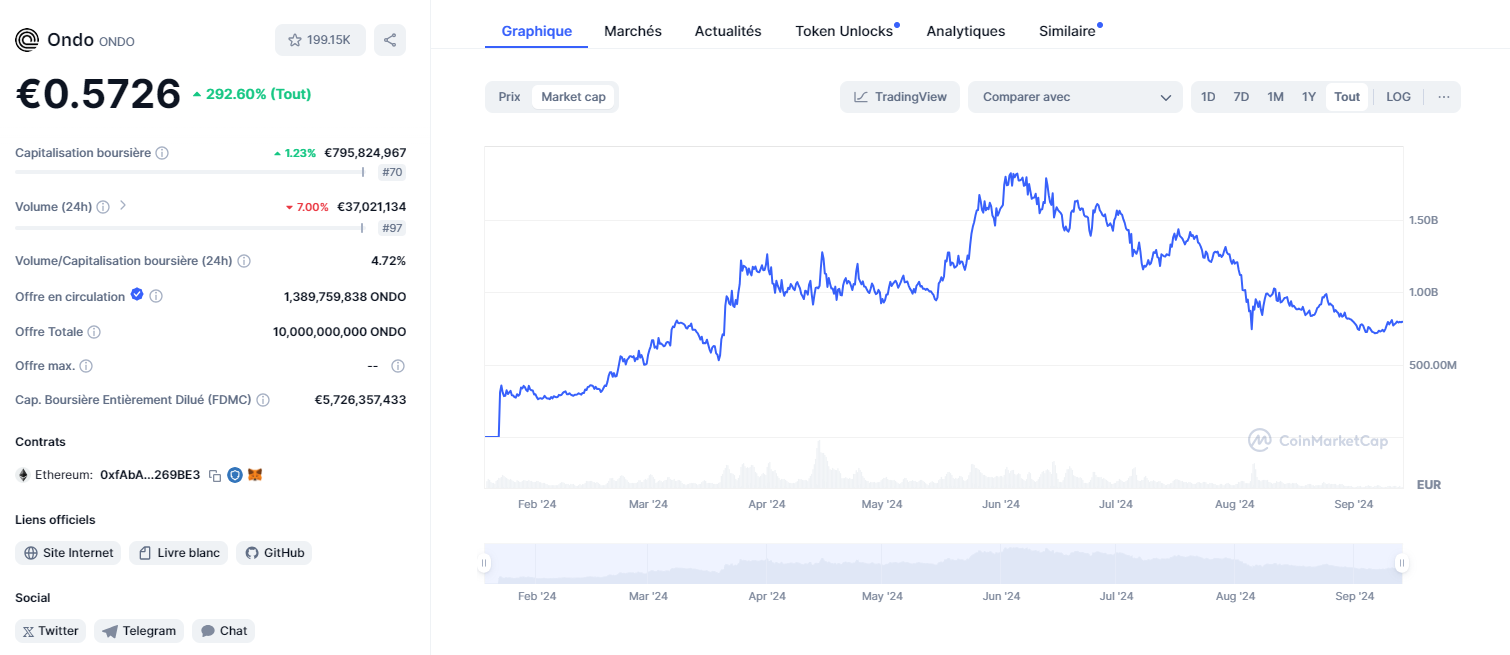Open the Comparer avec dropdown
Image resolution: width=1510 pixels, height=655 pixels.
(1076, 97)
